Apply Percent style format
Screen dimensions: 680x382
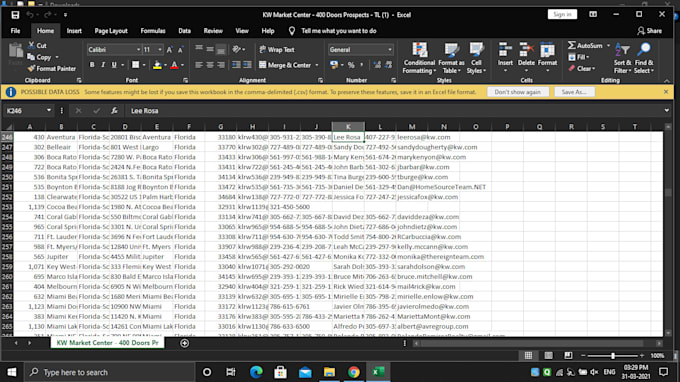tap(351, 65)
